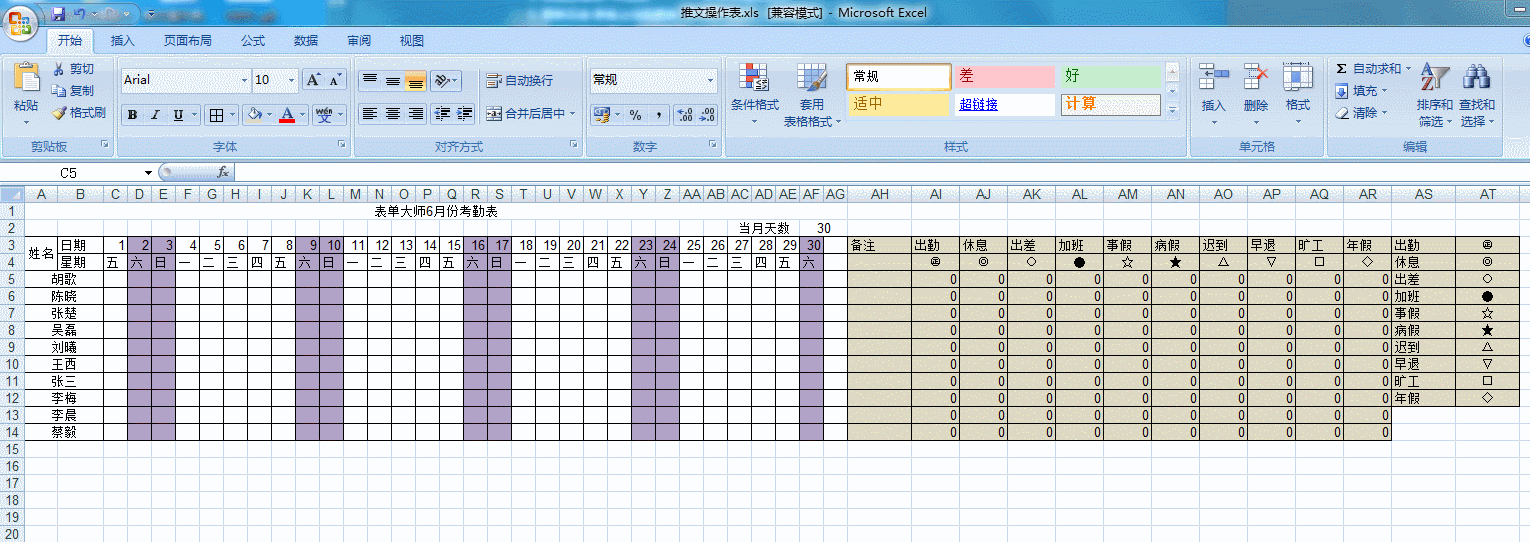Click the text orientation icon
The height and width of the screenshot is (542, 1530).
coord(443,81)
